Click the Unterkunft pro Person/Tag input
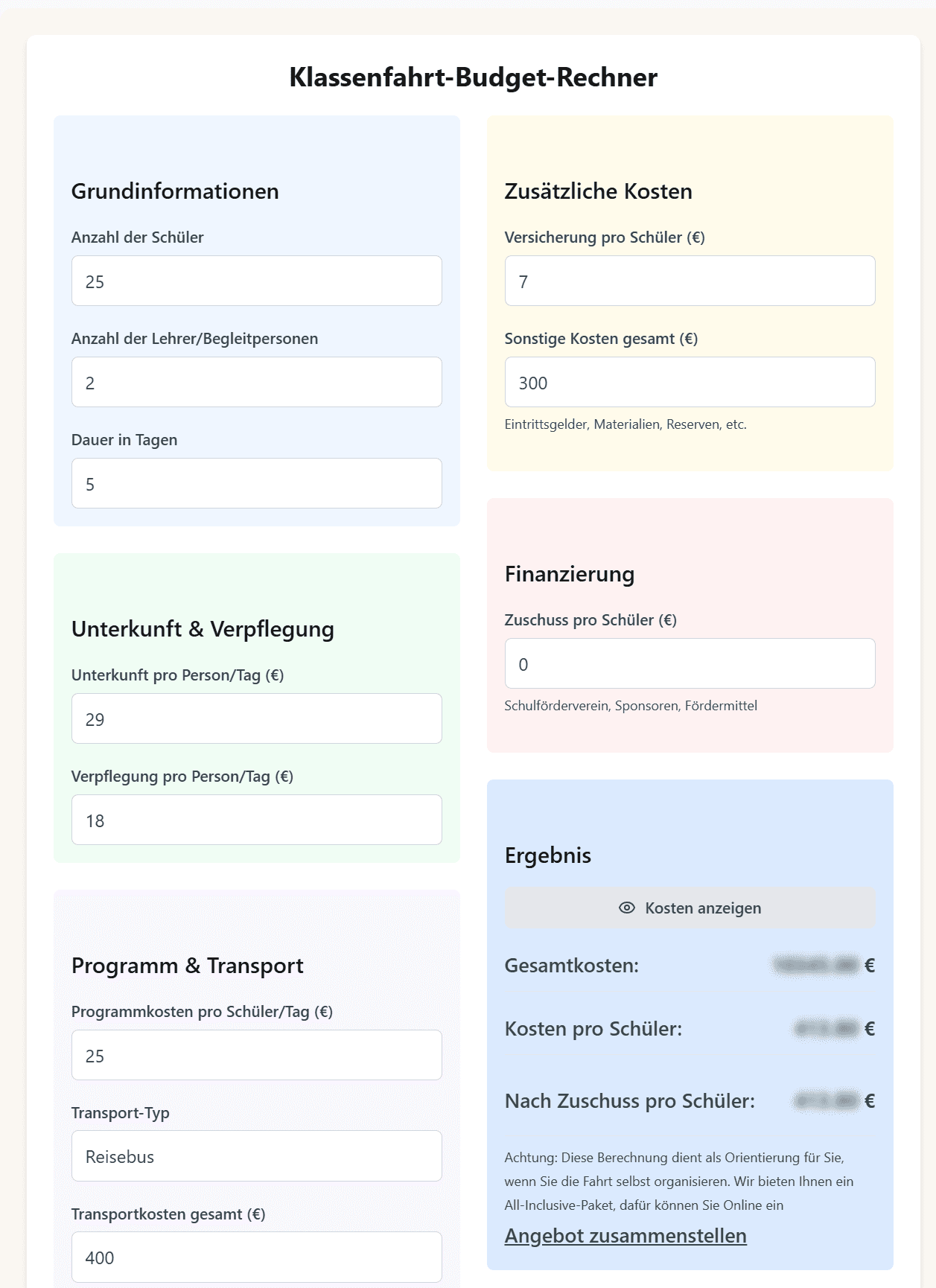This screenshot has height=1288, width=936. (256, 718)
